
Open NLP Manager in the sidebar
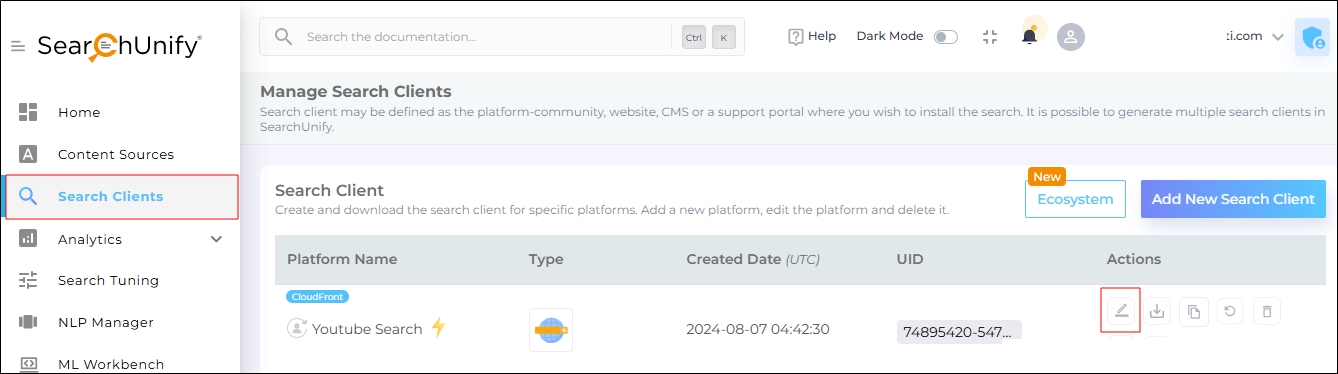coord(106,322)
